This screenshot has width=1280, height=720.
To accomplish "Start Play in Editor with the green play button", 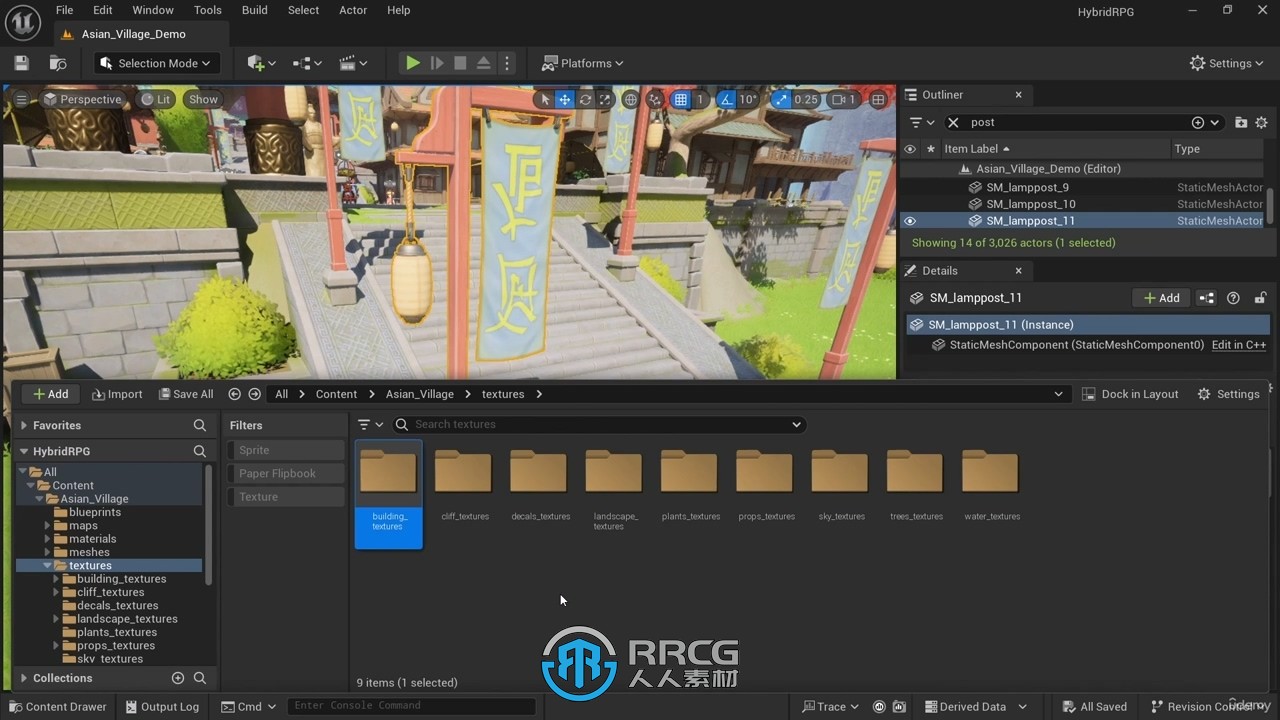I will tap(412, 63).
